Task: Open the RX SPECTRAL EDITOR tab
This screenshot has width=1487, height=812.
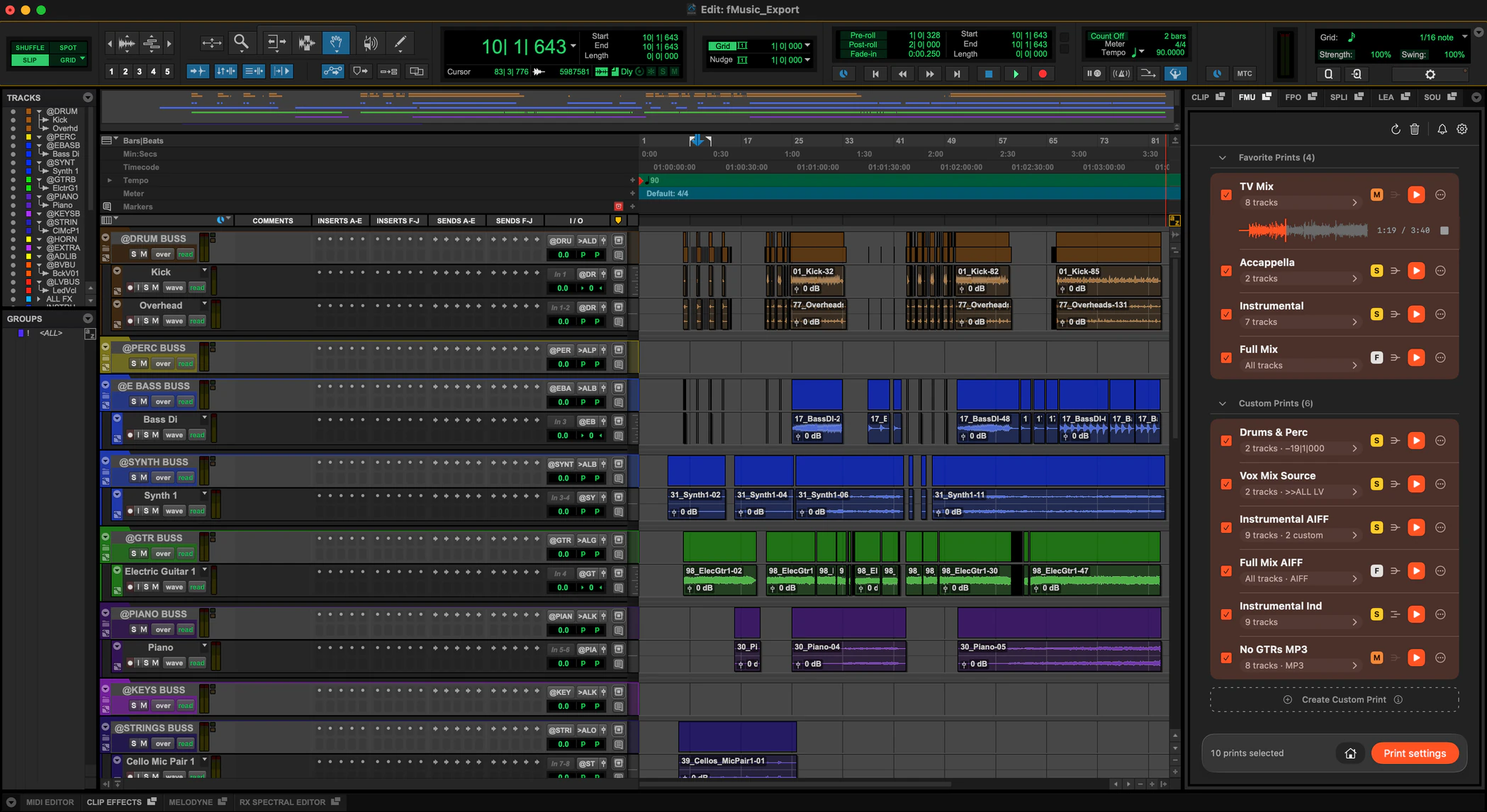Action: 289,802
